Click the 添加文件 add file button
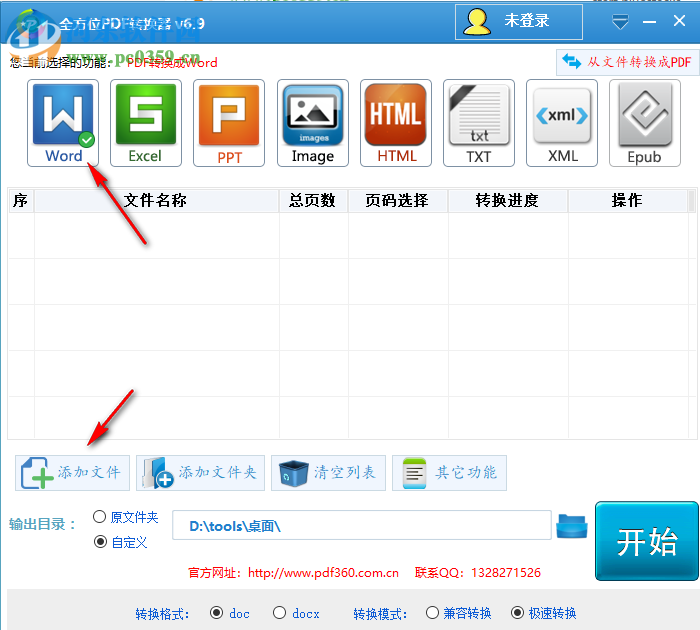700x630 pixels. coord(72,473)
